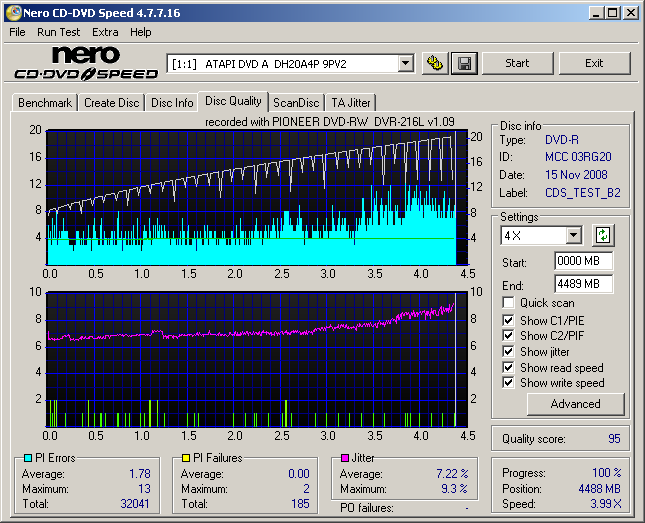The height and width of the screenshot is (523, 645).
Task: Switch to the Benchmark tab
Action: coord(45,103)
